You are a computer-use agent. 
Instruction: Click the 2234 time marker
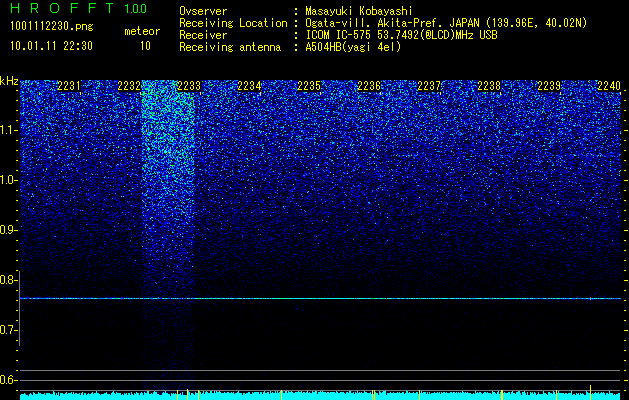[x=249, y=86]
